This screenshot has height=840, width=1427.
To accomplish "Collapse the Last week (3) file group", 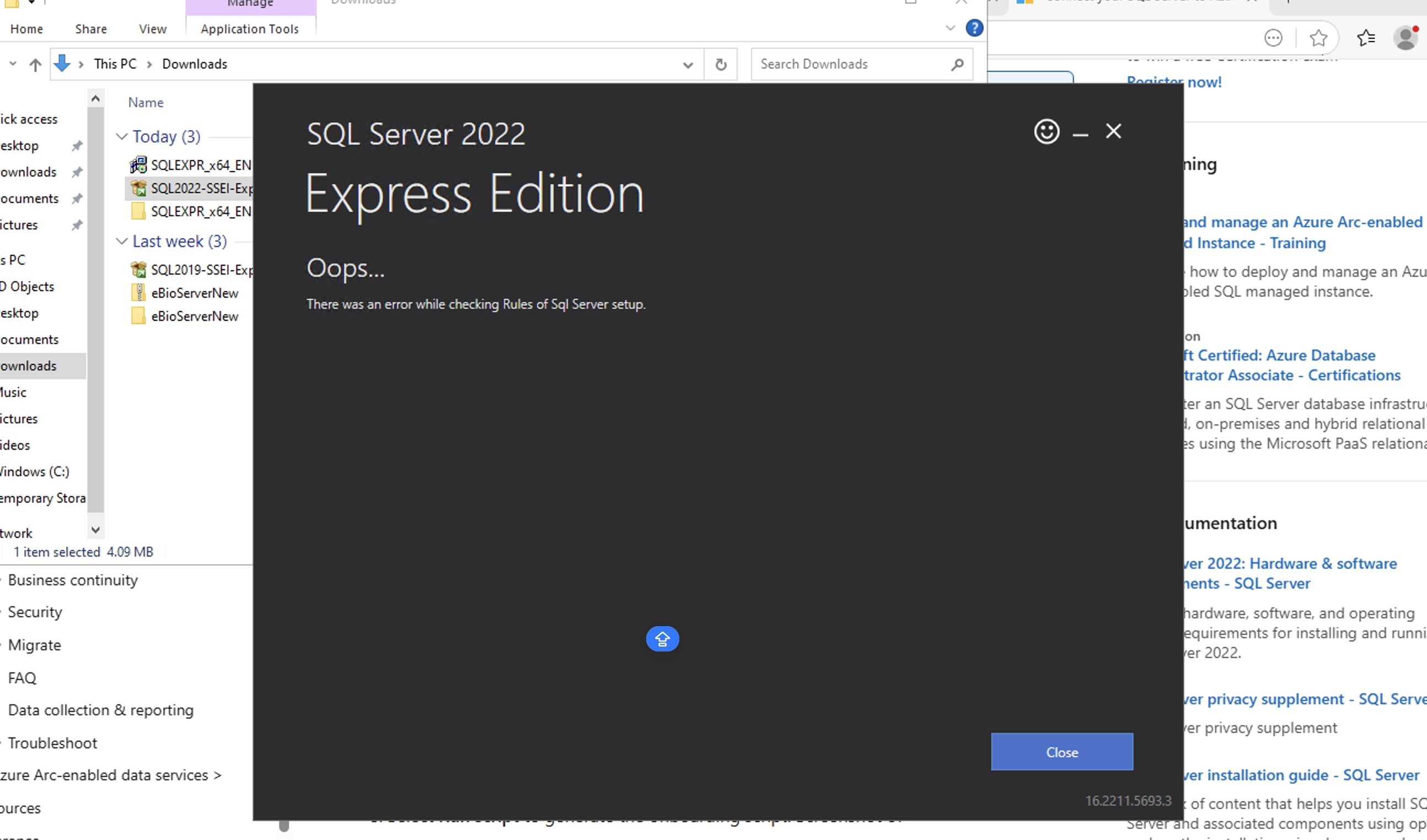I will click(121, 241).
